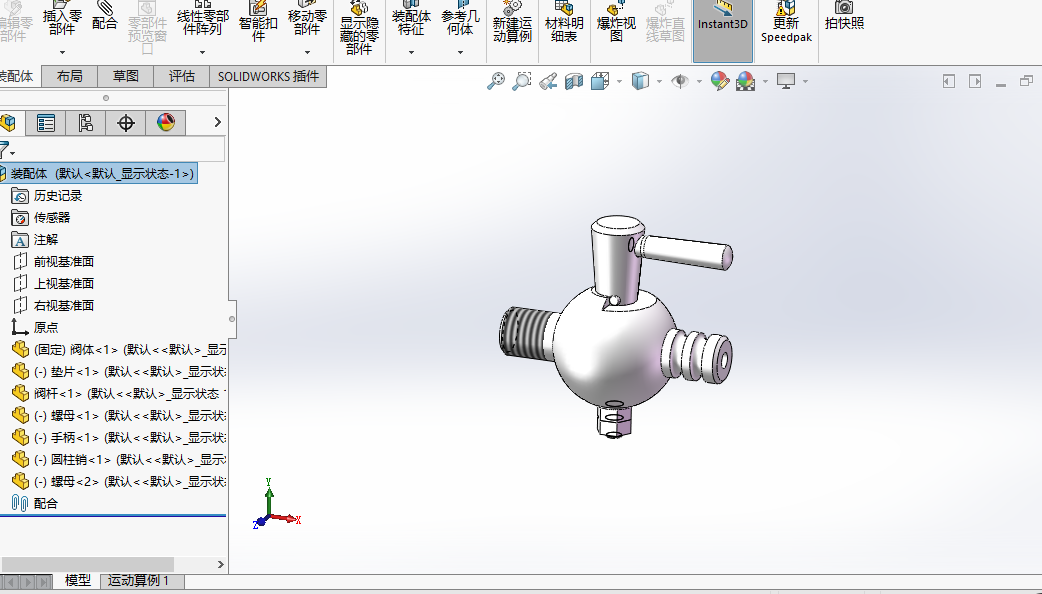Click Apply Scene icon

[x=746, y=81]
